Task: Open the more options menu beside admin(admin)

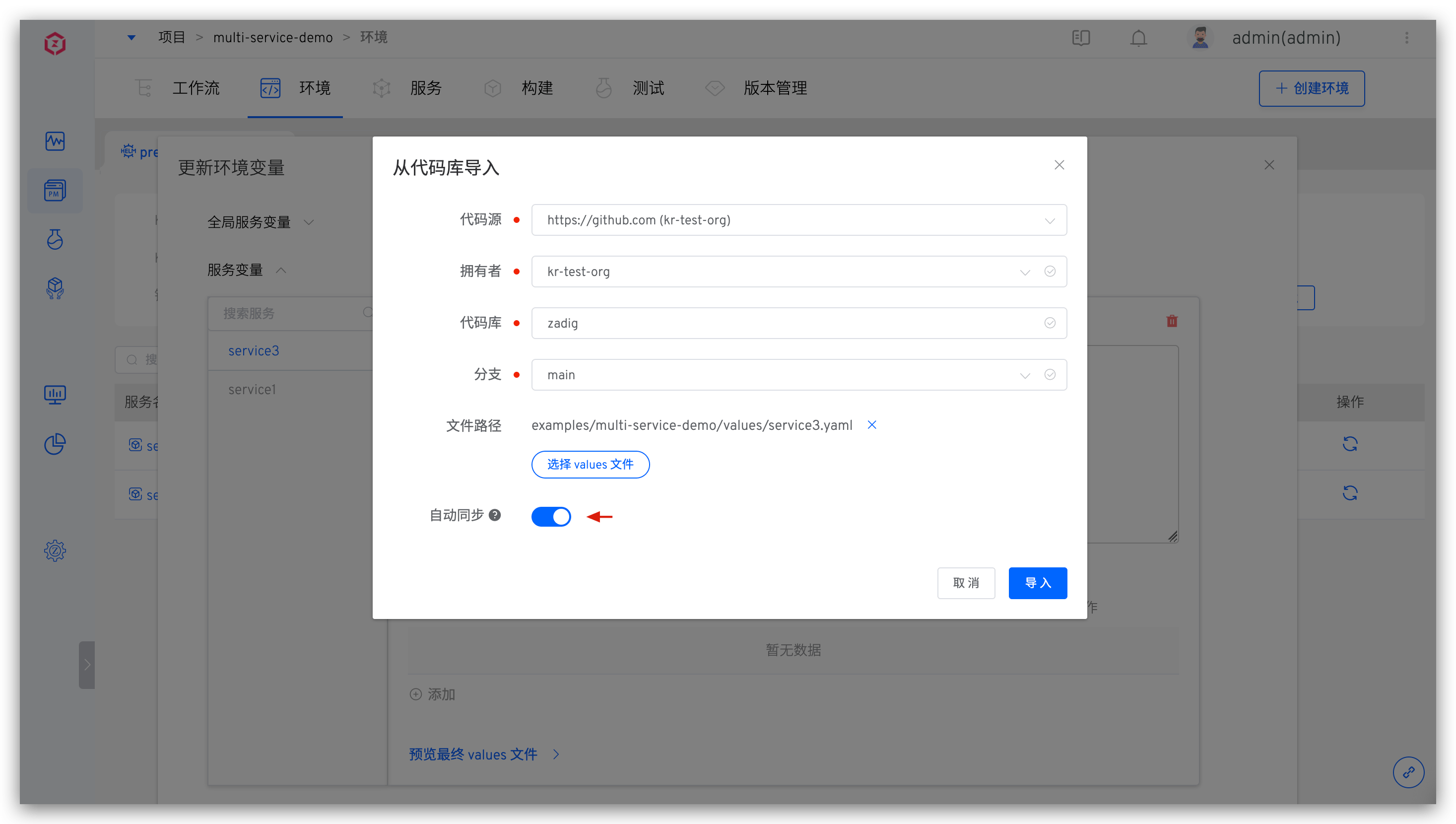Action: pyautogui.click(x=1407, y=38)
